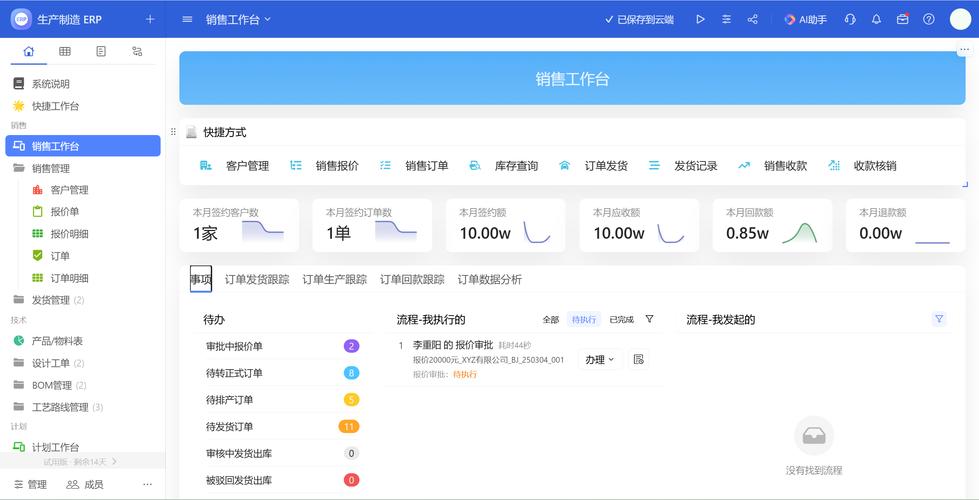
Task: Open 计划工作台 in the sidebar
Action: coord(83,447)
